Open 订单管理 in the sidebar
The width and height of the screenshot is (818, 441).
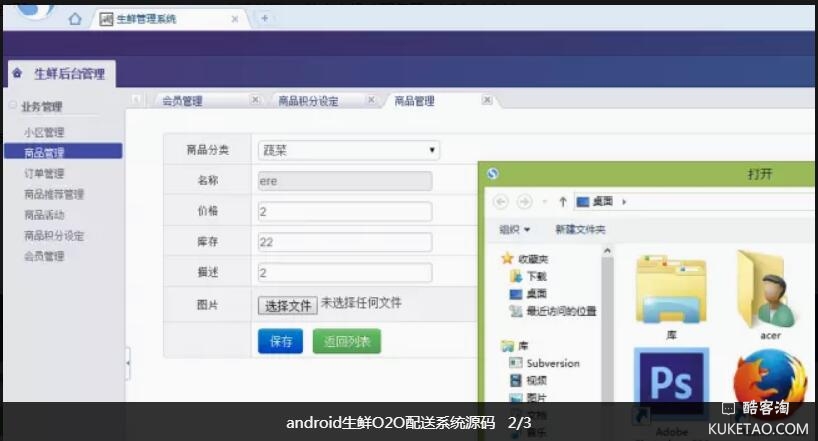(x=44, y=173)
